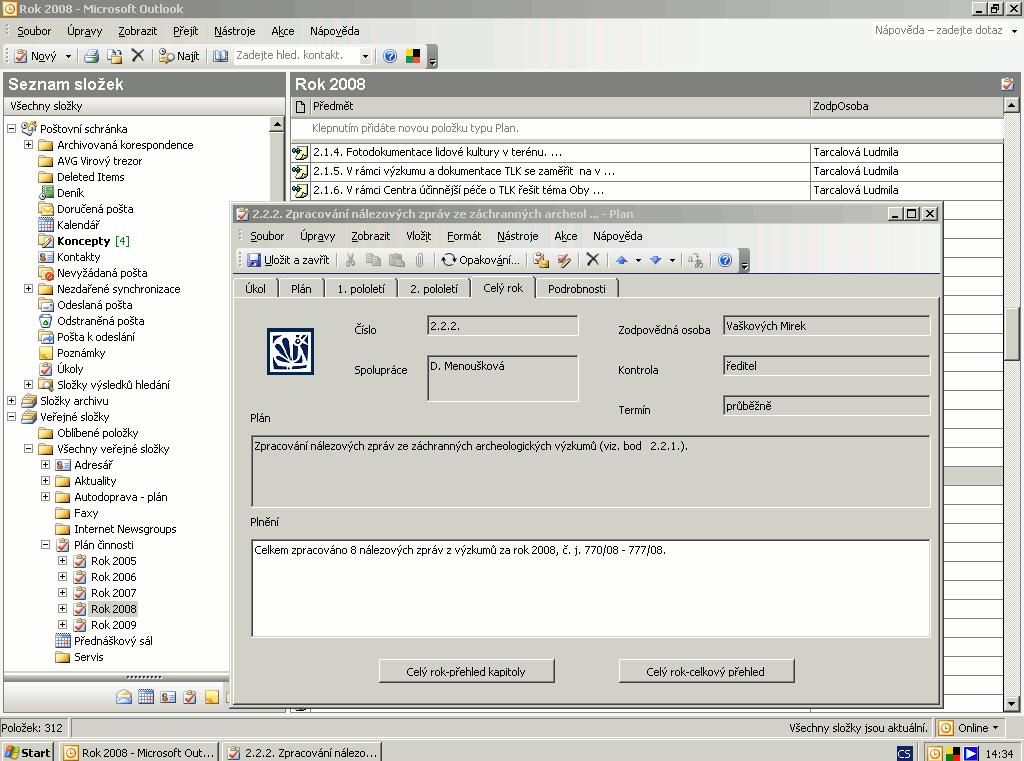Collapse the Poštovní schránka tree node
Image resolution: width=1024 pixels, height=761 pixels.
tap(11, 129)
